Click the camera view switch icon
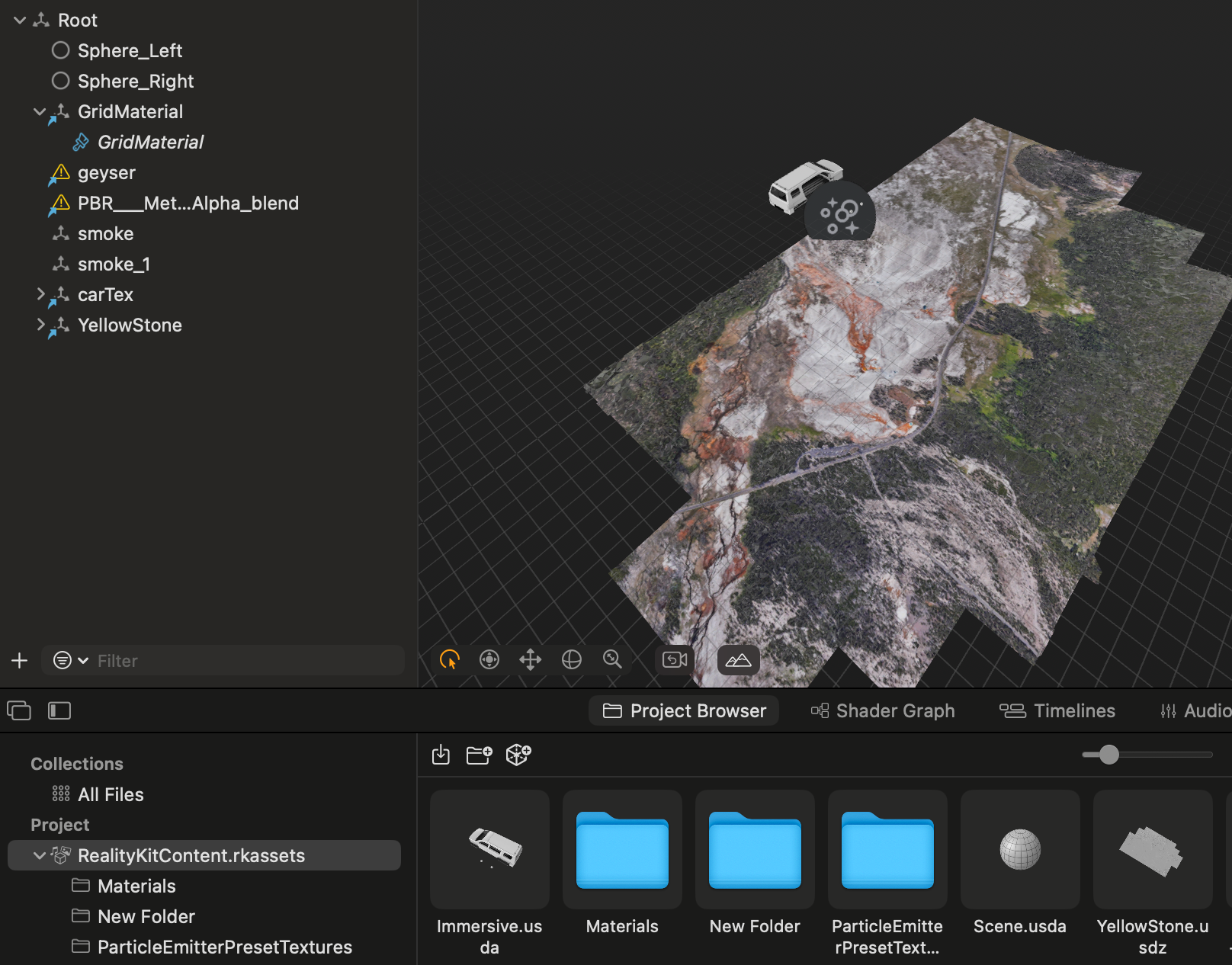The width and height of the screenshot is (1232, 965). point(675,659)
